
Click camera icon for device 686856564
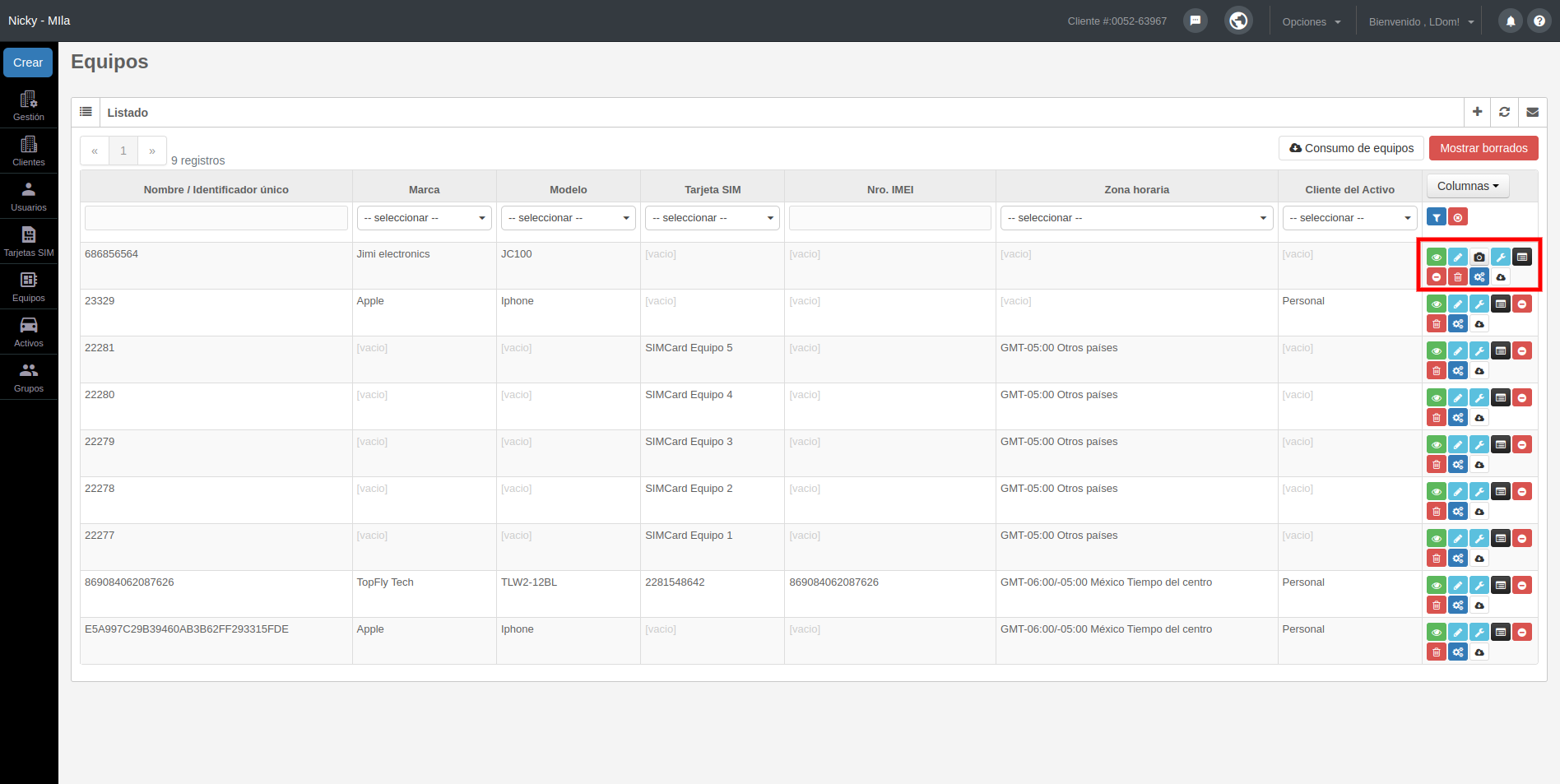pos(1479,257)
